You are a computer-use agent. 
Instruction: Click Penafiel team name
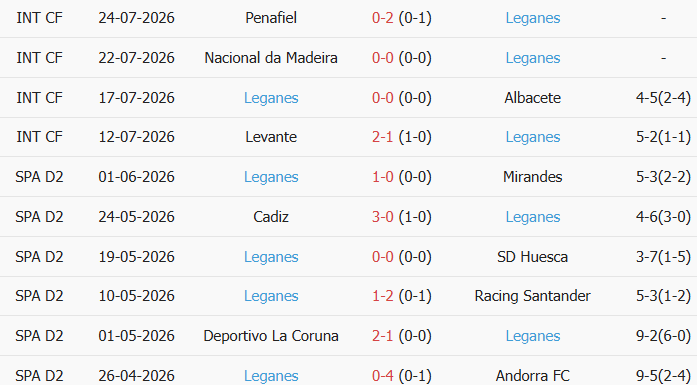pyautogui.click(x=271, y=18)
